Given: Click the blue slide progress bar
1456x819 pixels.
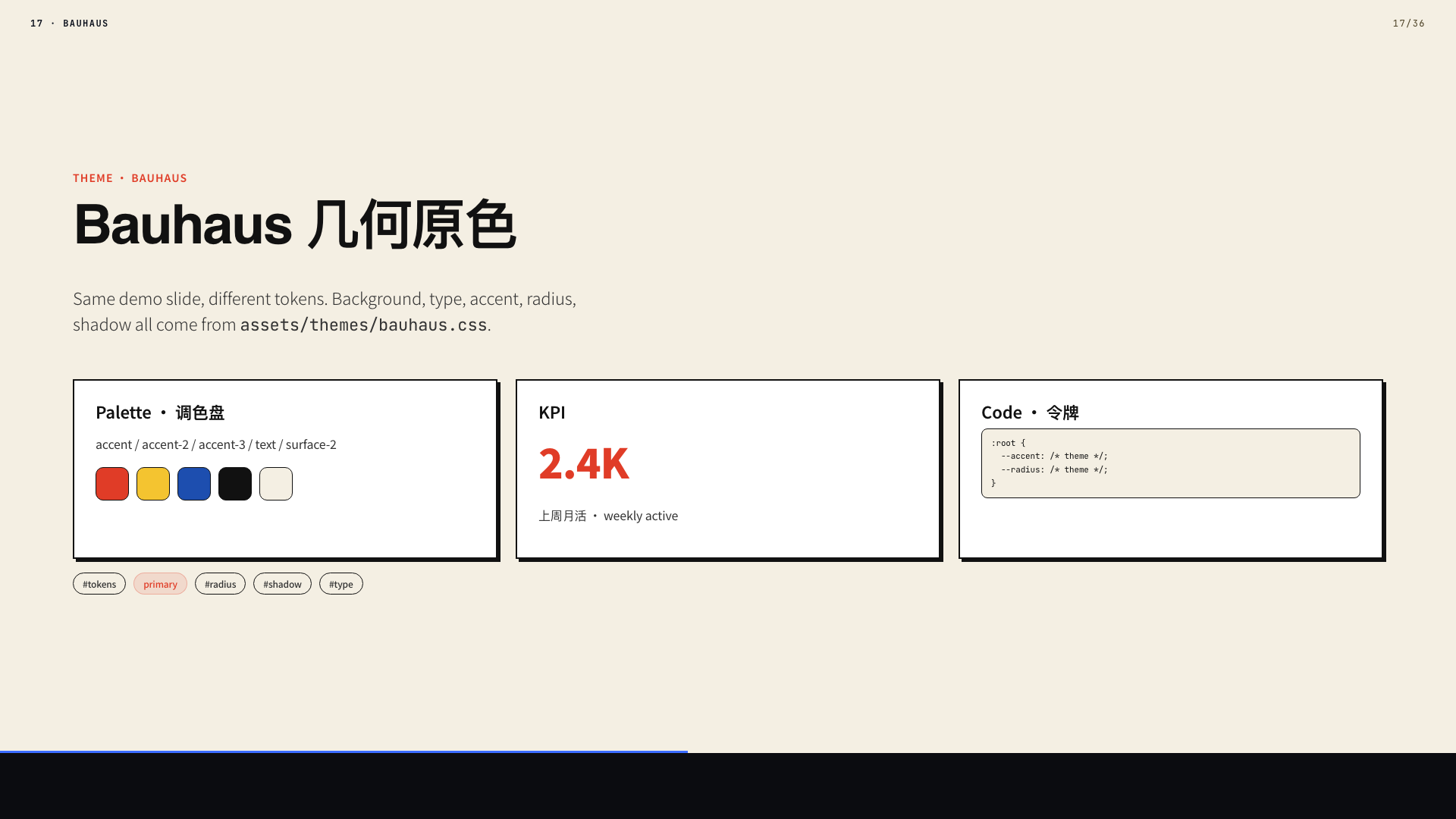Looking at the screenshot, I should pos(344,752).
